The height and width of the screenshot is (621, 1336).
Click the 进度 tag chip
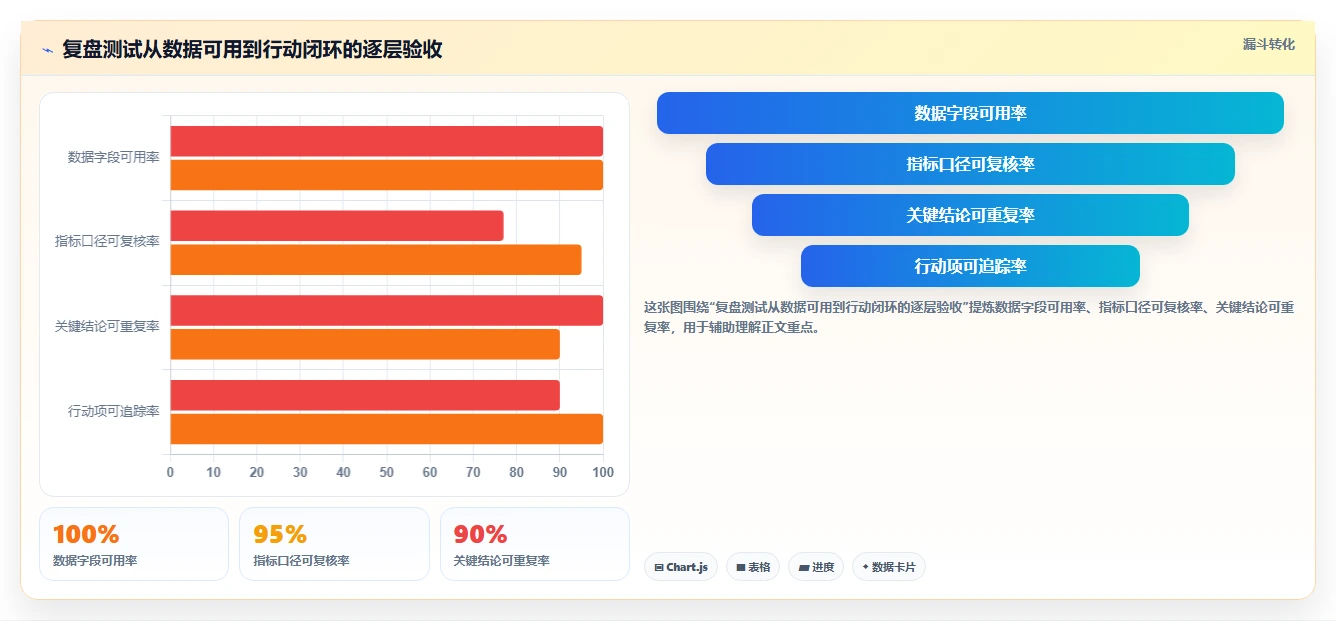pyautogui.click(x=816, y=567)
